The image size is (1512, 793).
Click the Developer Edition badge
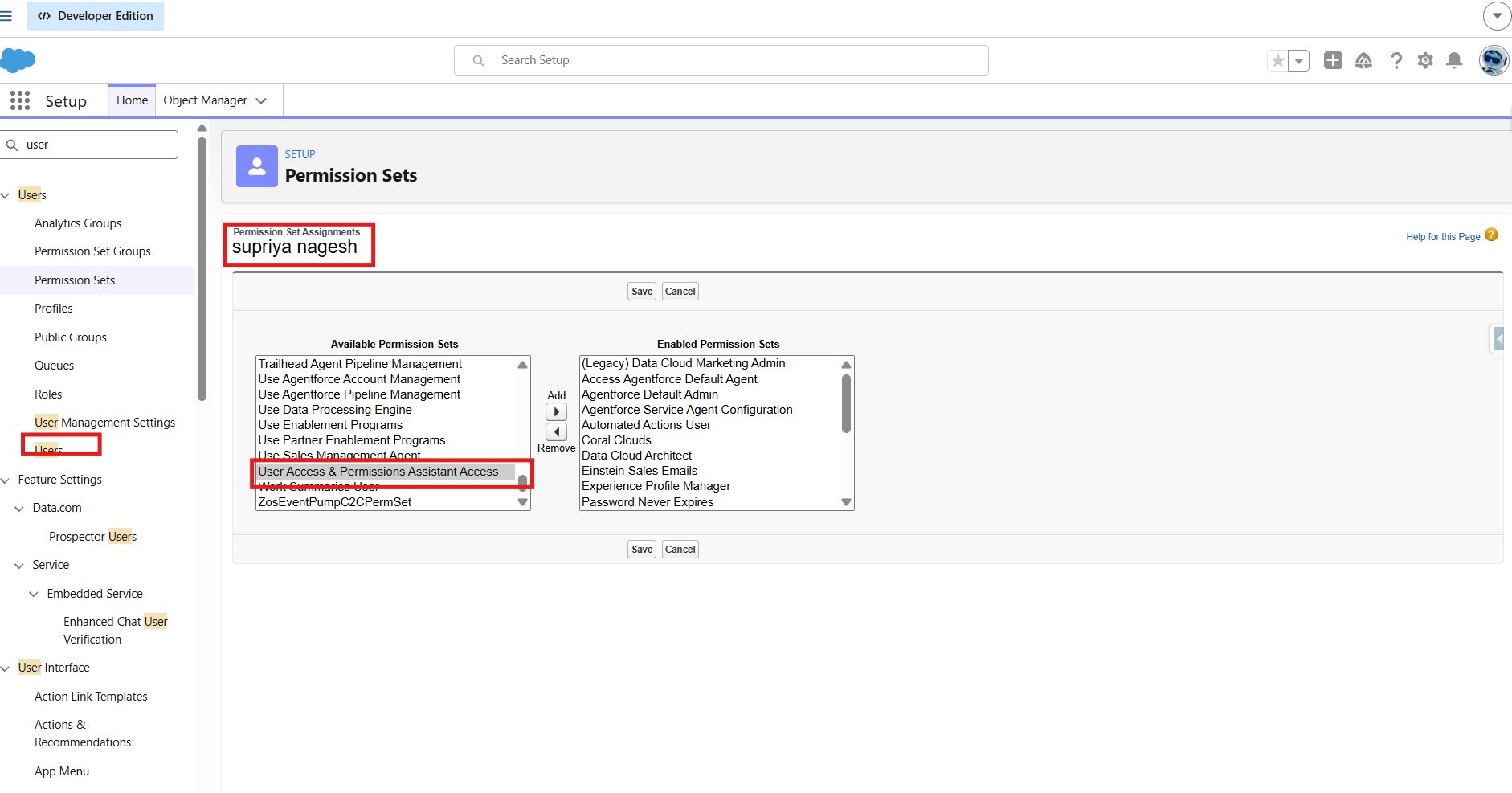(96, 16)
